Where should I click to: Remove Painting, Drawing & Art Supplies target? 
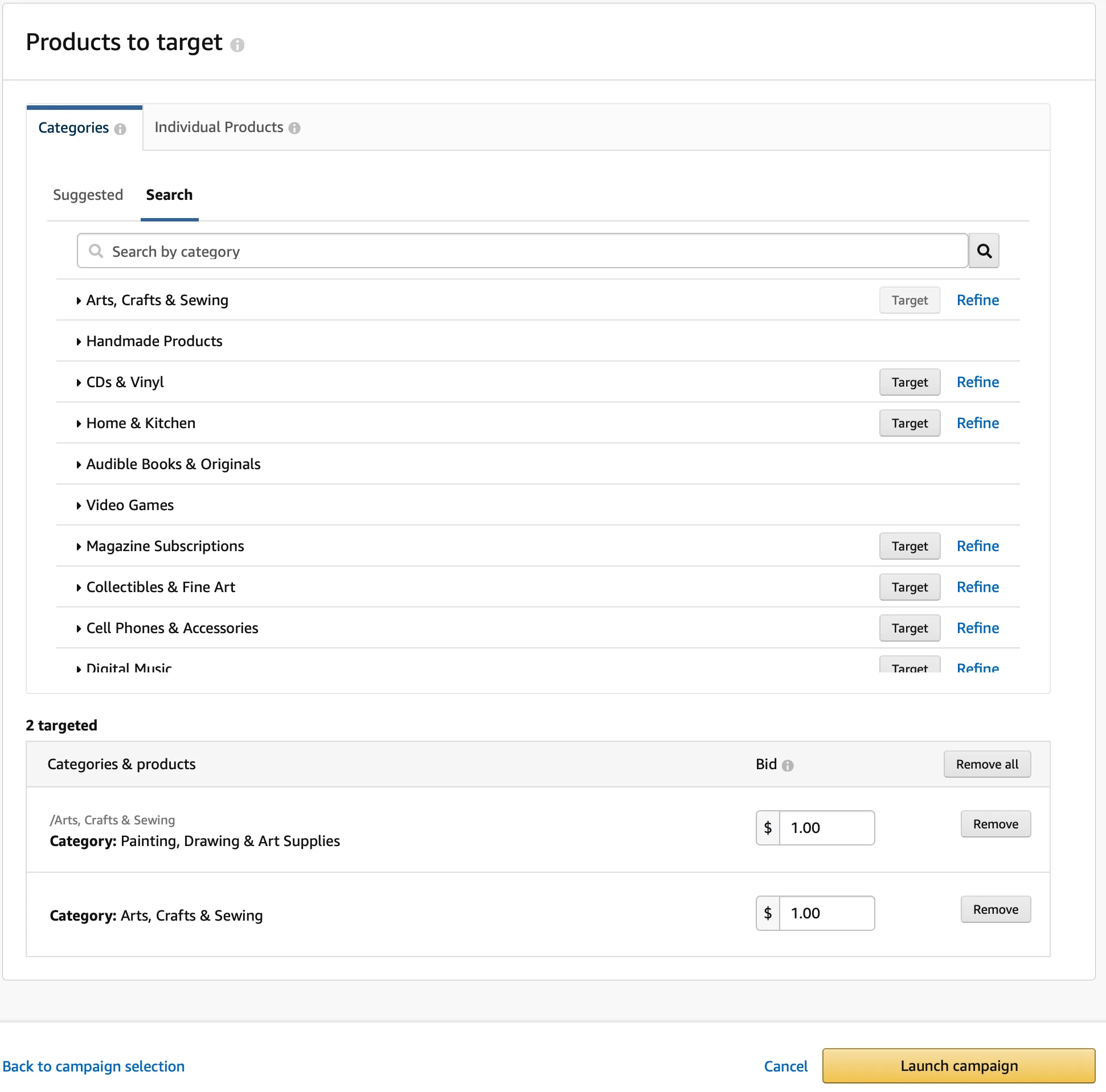point(996,824)
